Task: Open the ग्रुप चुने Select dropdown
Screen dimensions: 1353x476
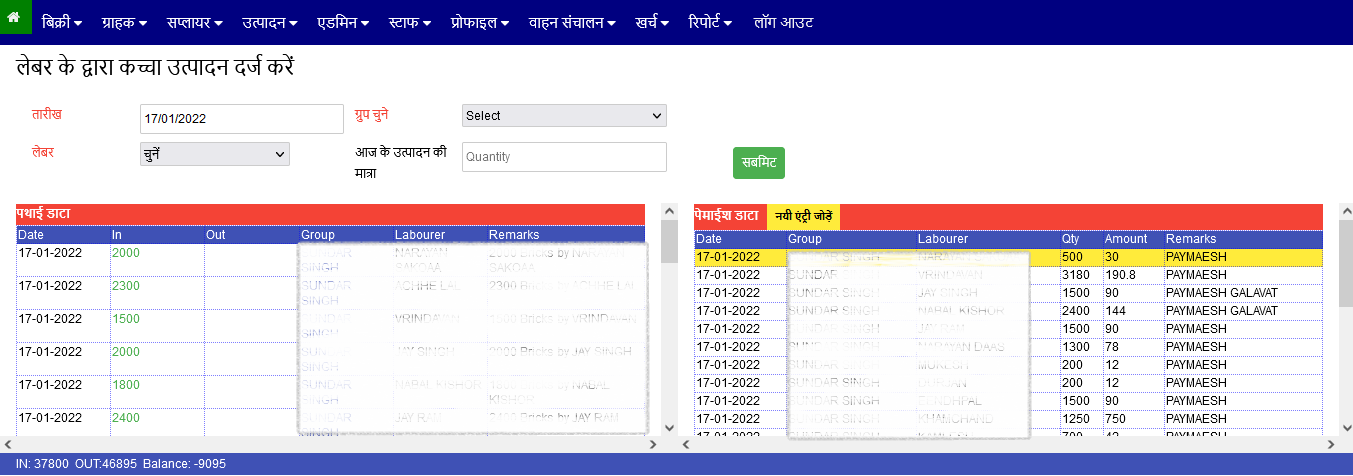Action: pos(564,116)
